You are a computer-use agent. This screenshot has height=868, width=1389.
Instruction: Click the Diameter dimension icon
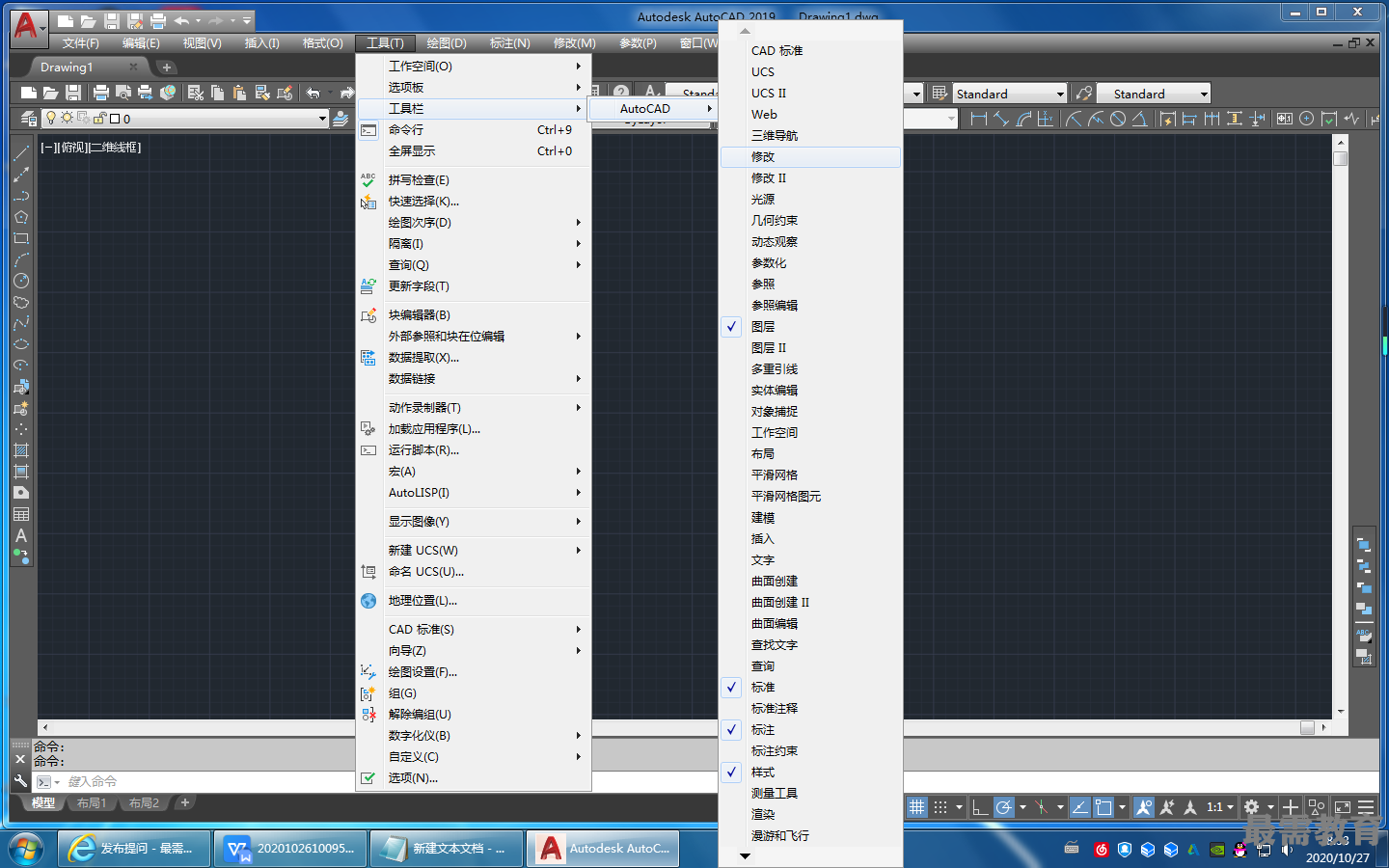1117,119
